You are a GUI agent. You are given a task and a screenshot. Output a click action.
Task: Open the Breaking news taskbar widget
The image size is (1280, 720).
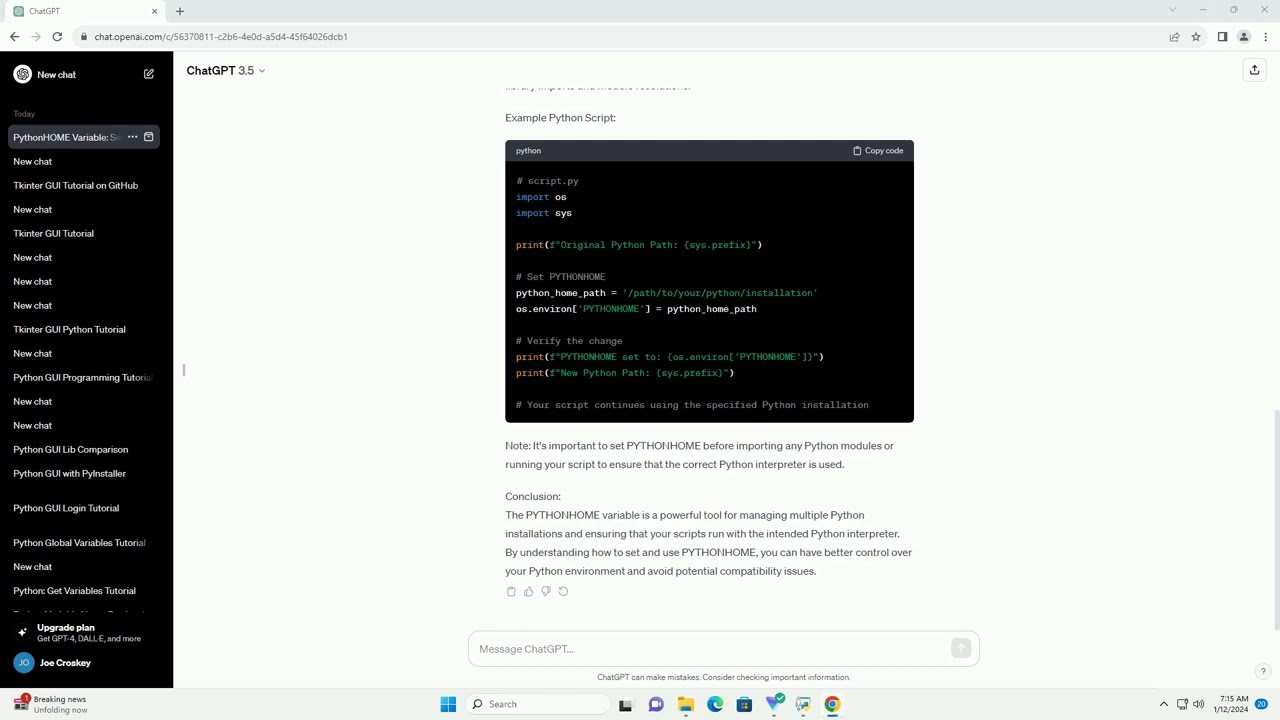point(50,704)
